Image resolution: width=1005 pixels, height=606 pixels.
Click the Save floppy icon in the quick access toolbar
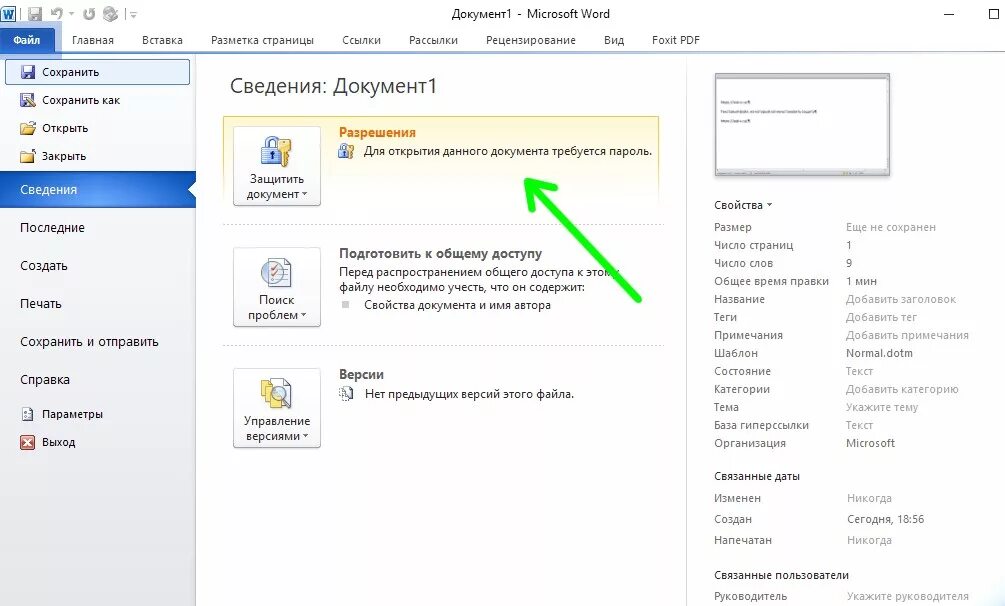35,13
